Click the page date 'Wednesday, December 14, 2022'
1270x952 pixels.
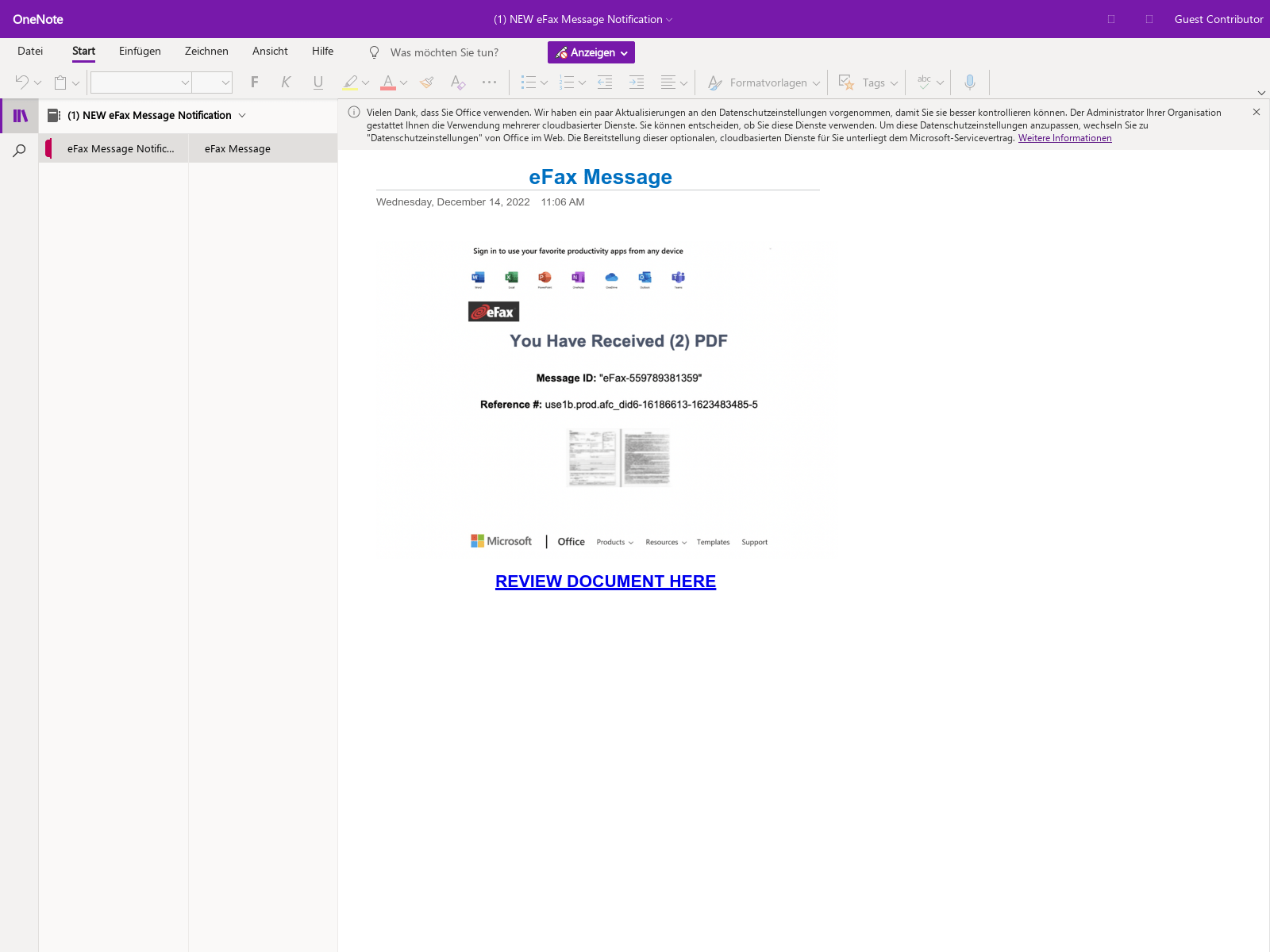452,202
